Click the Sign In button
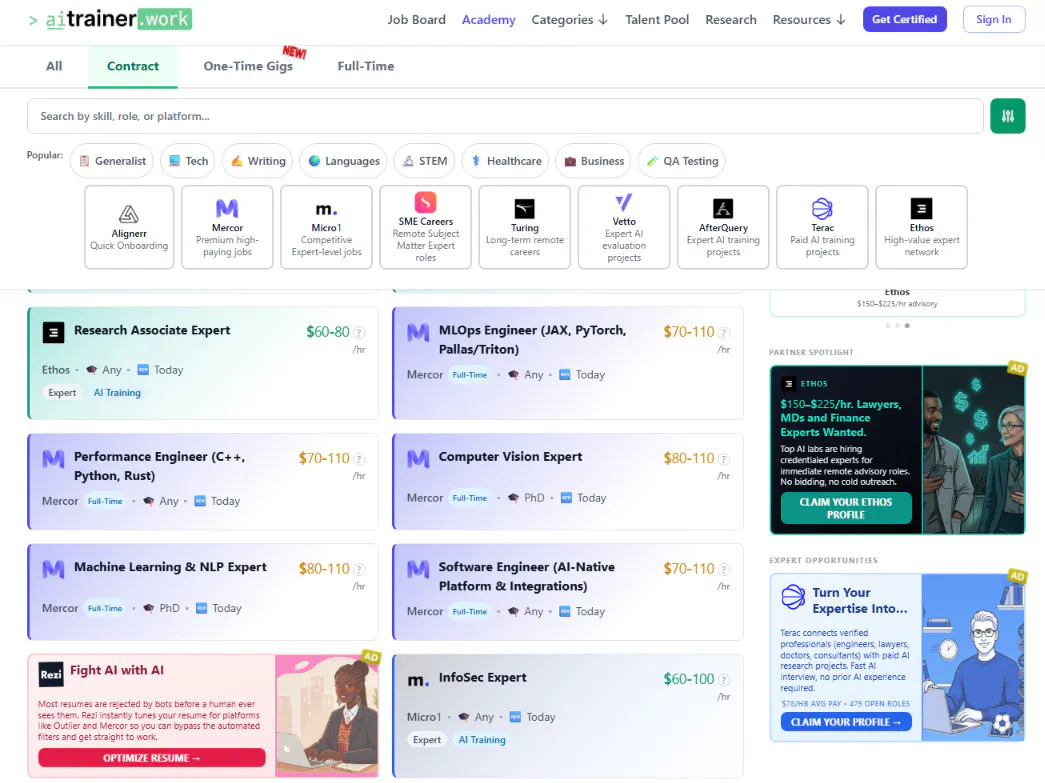The width and height of the screenshot is (1045, 783). pyautogui.click(x=994, y=19)
